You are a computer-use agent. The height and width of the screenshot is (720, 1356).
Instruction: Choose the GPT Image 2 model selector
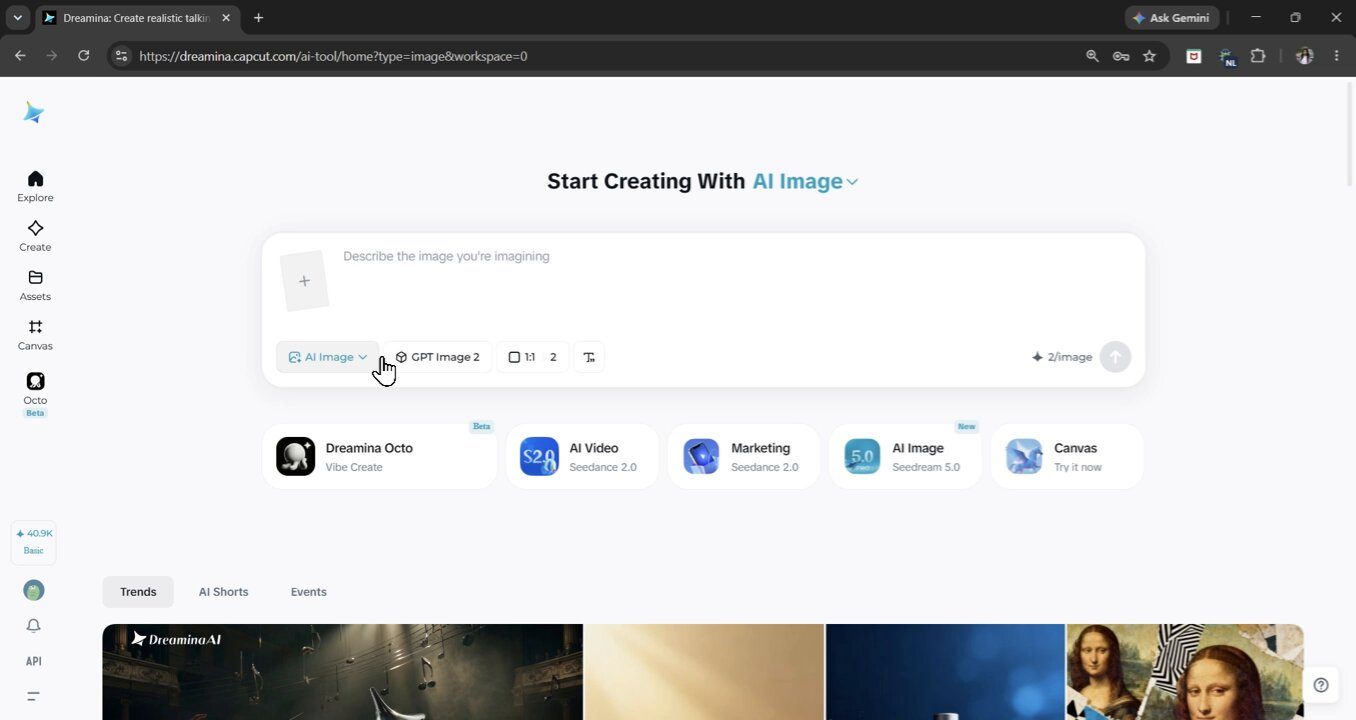[438, 357]
